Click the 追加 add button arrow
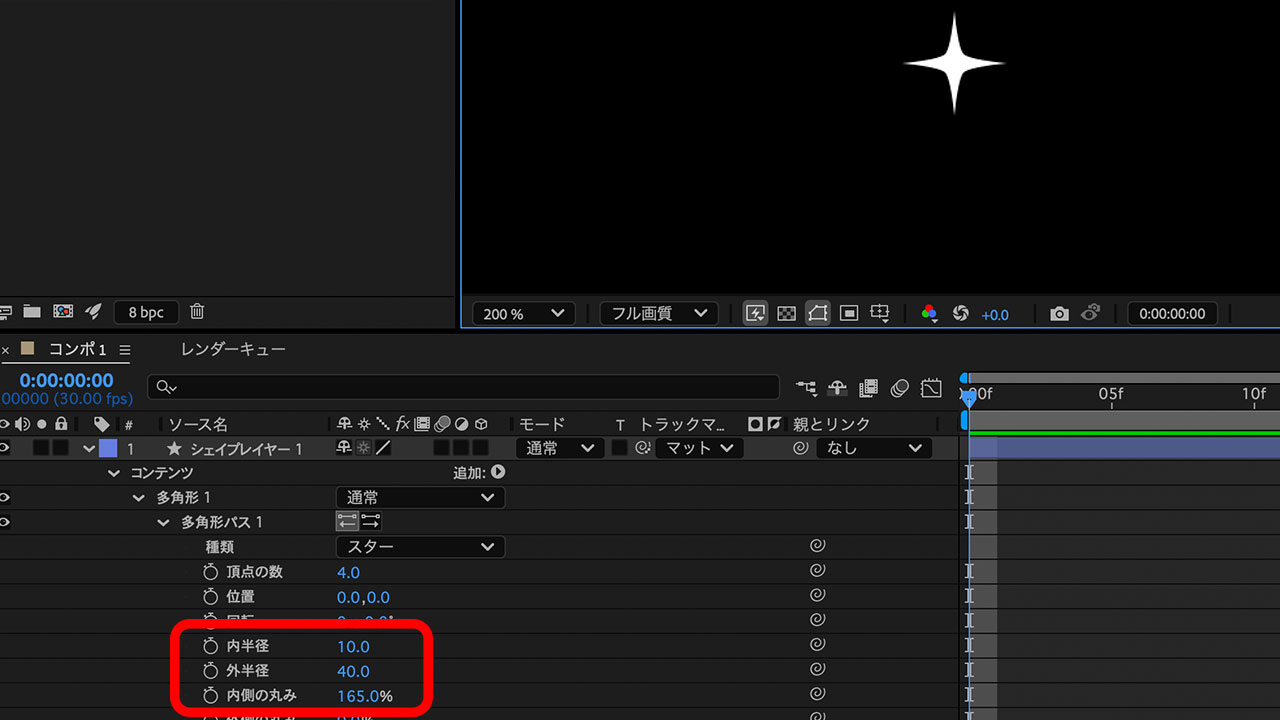 point(498,472)
